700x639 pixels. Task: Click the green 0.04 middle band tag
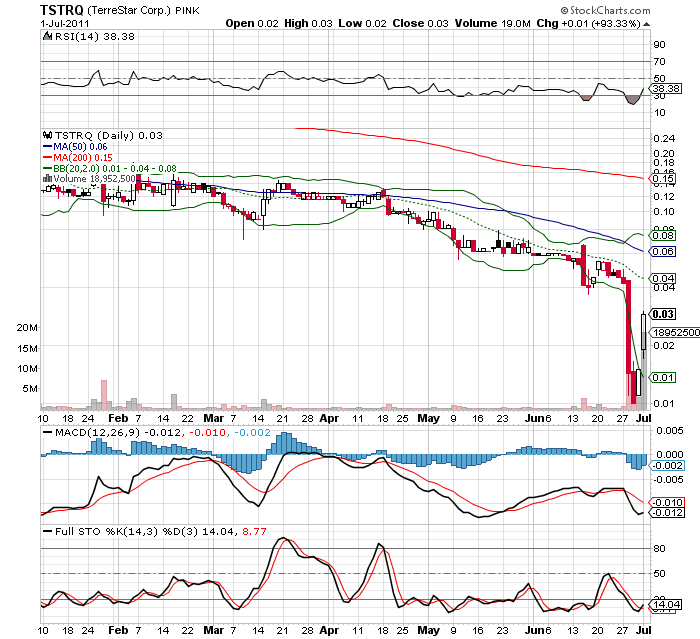tap(662, 278)
